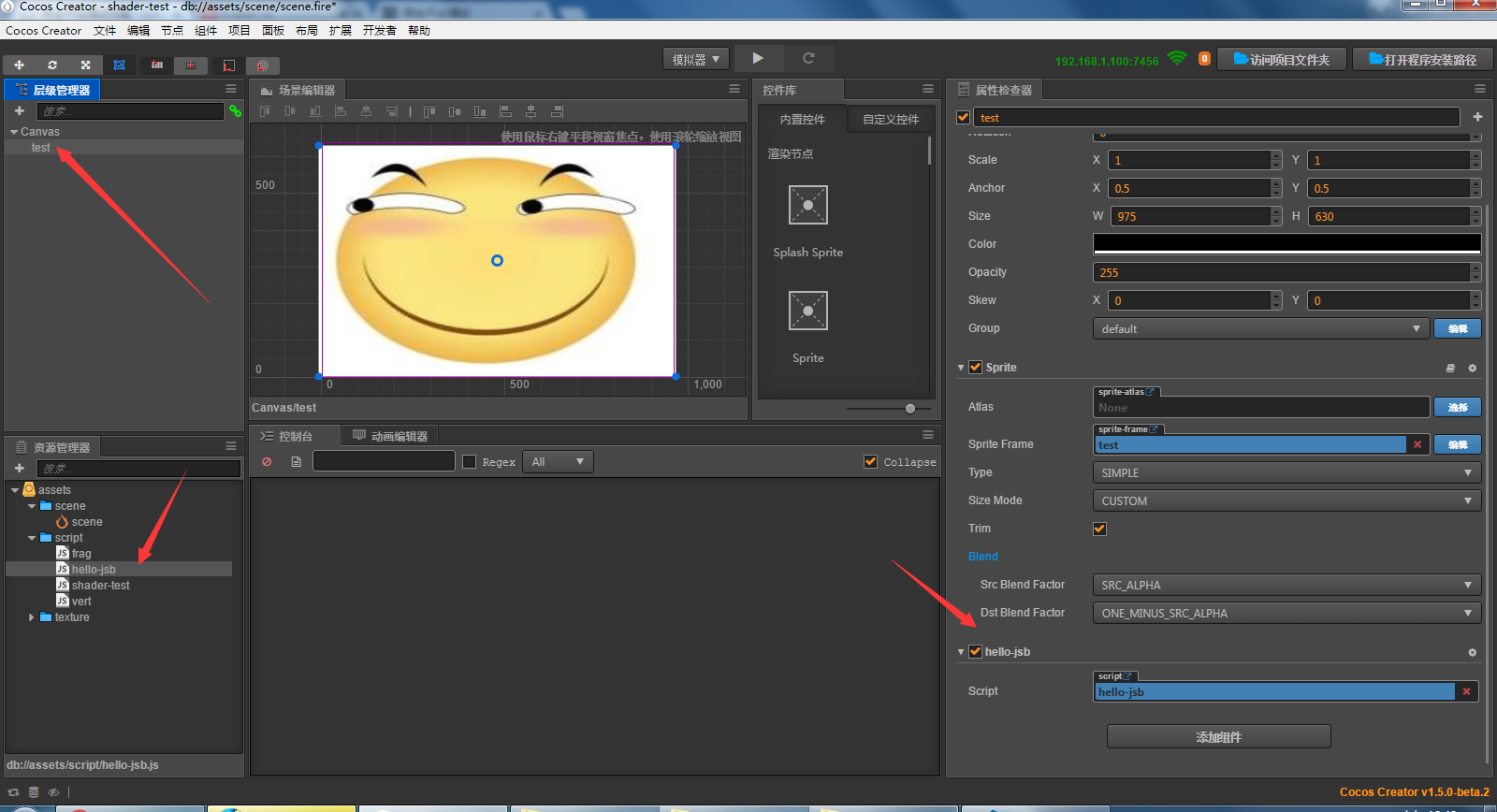Disable the hello-jsb component checkbox
The image size is (1497, 812).
976,652
